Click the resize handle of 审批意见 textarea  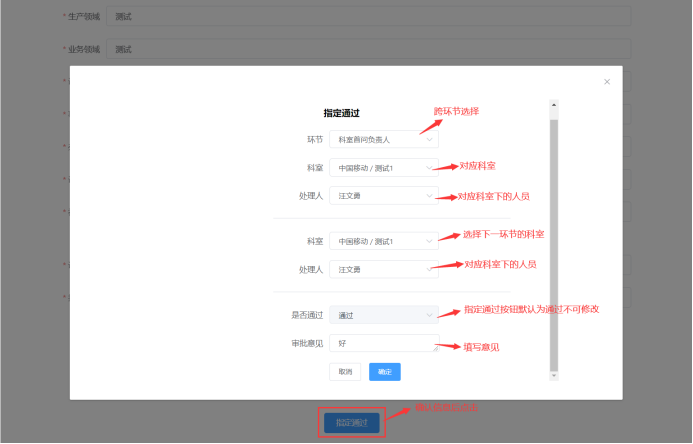[436, 349]
